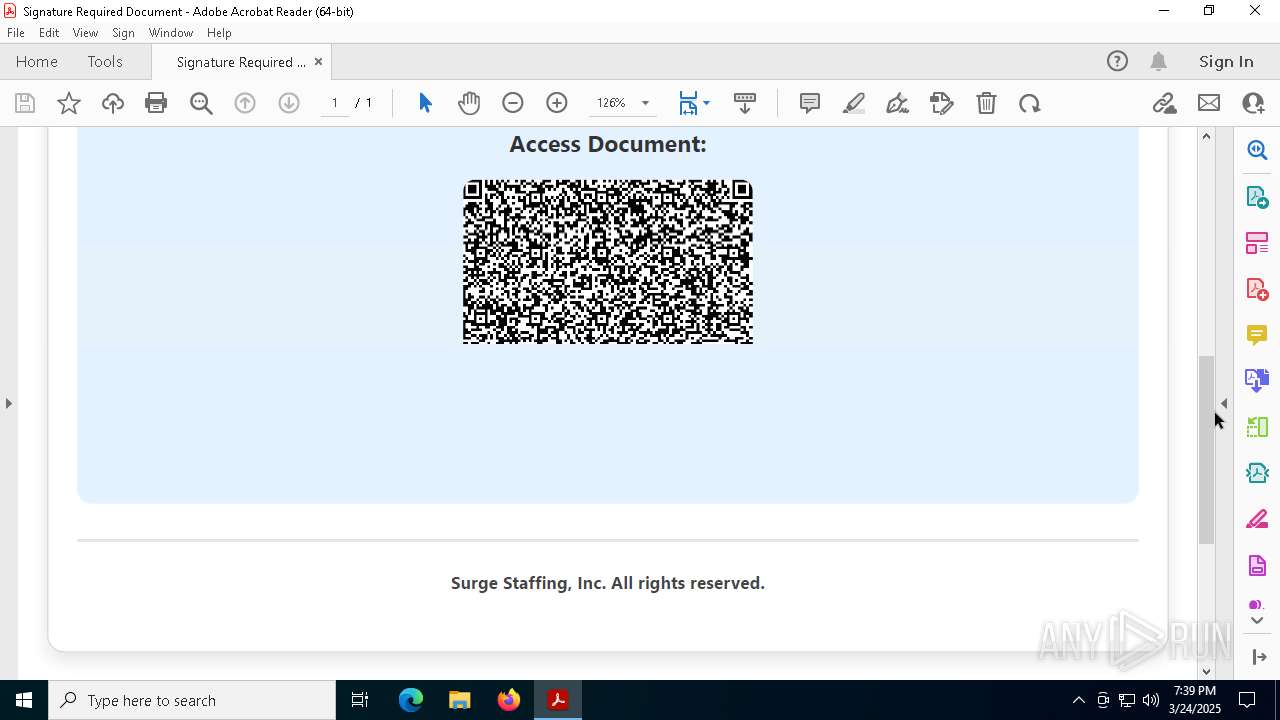The image size is (1280, 720).
Task: Collapse the right tools pane
Action: tap(1259, 657)
